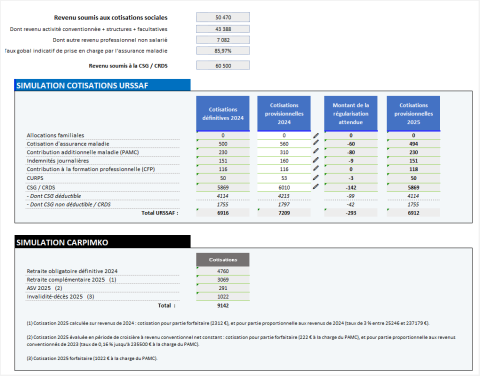
Task: Click the Cotisations définitives 2024 column header
Action: point(223,114)
